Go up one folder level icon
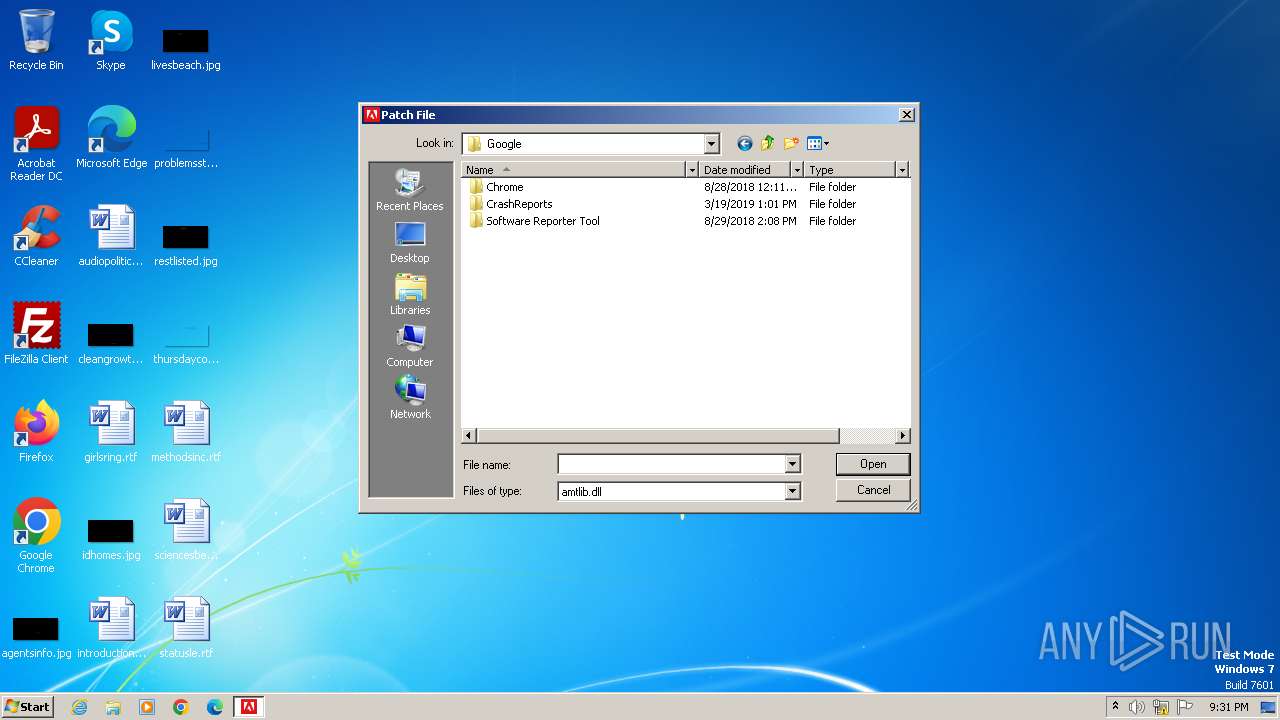This screenshot has height=720, width=1280. click(768, 144)
